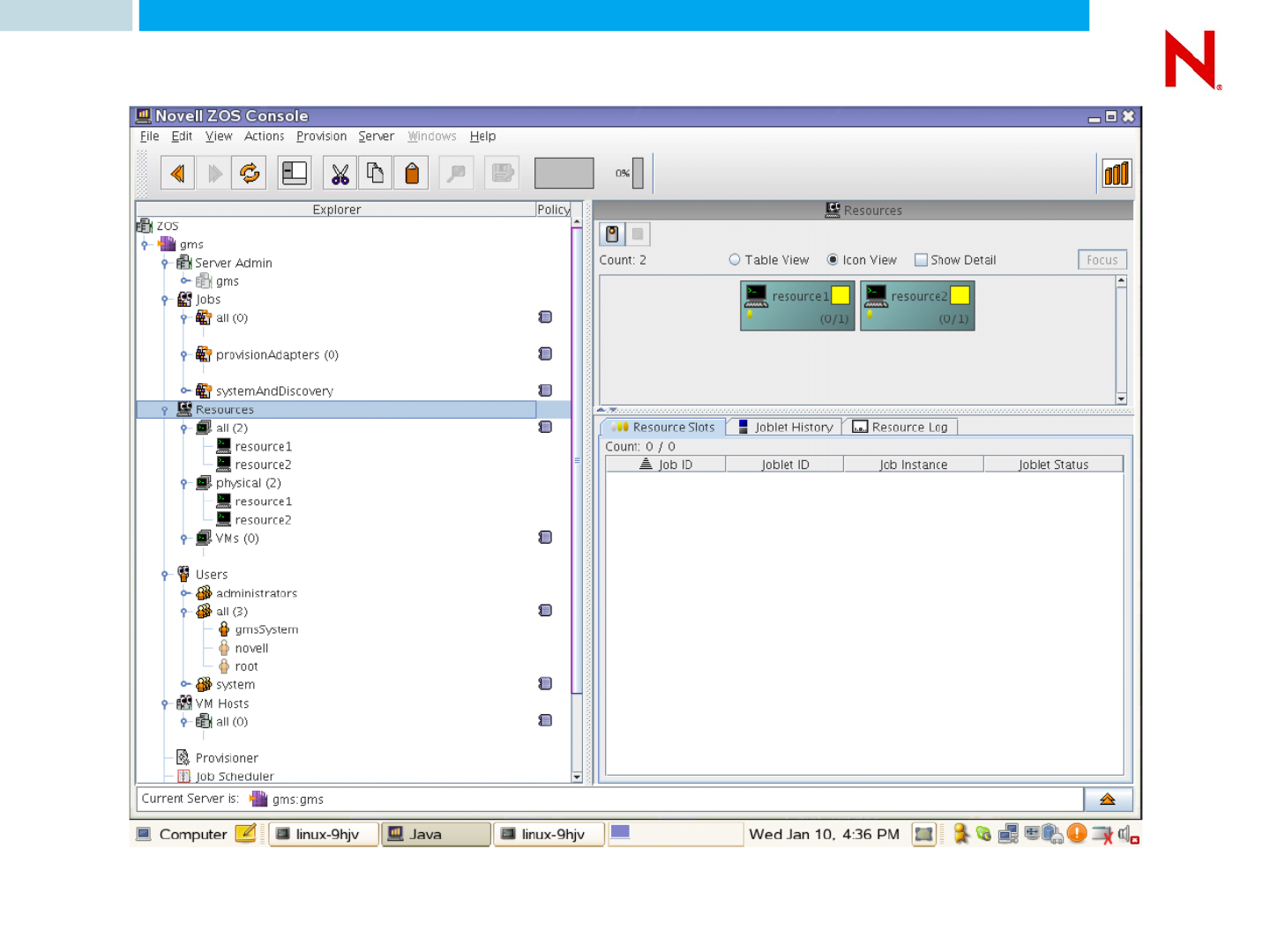Click the status bar expand-up arrow button
Viewport: 1270px width, 952px height.
pos(1108,800)
